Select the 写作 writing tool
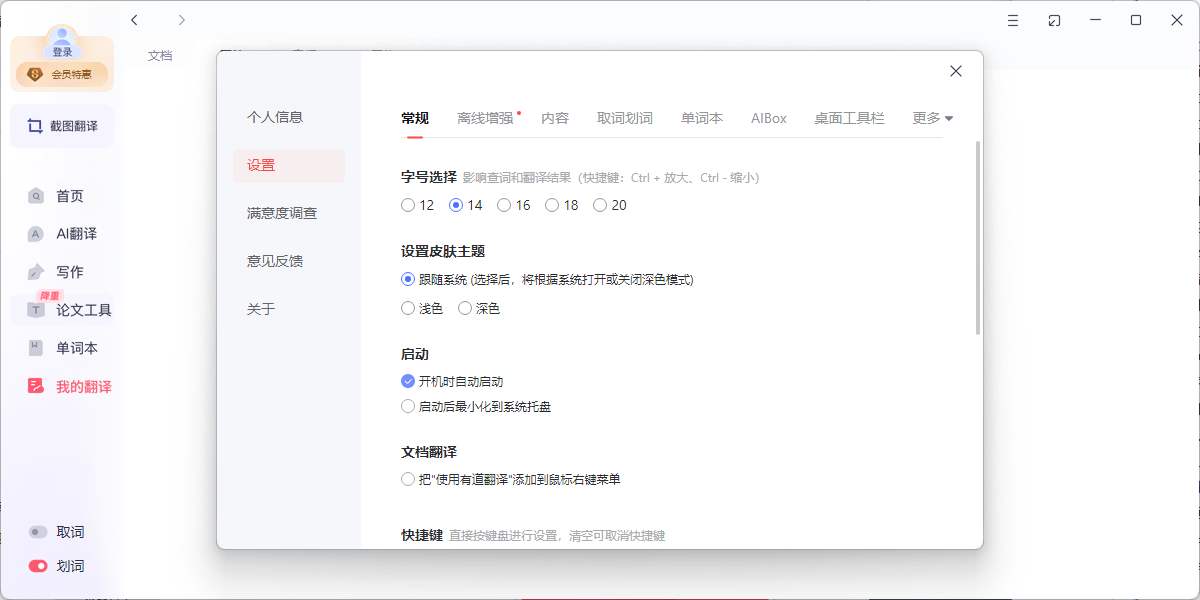The image size is (1200, 600). [x=62, y=271]
